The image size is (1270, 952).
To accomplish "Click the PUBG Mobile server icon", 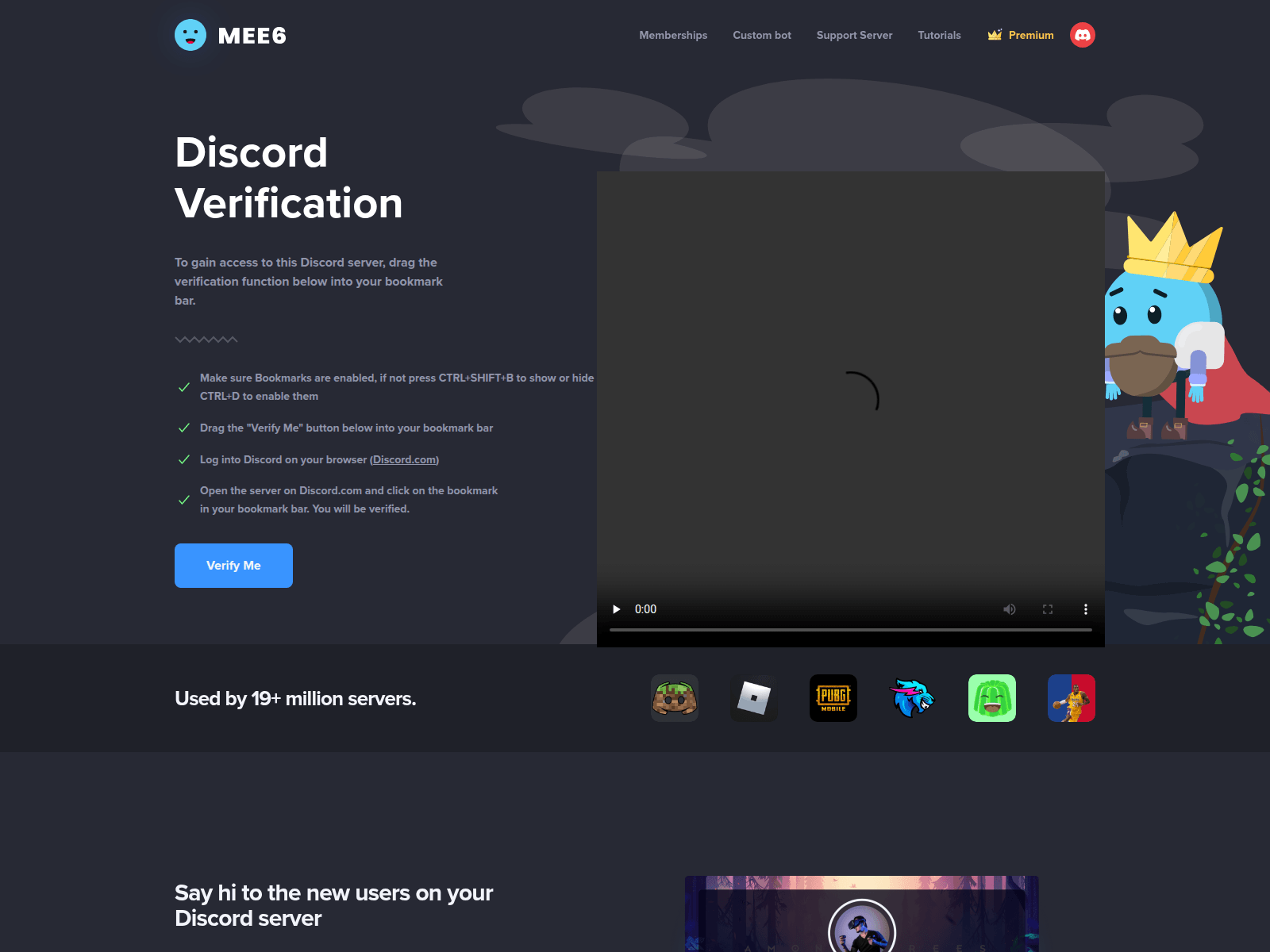I will pos(833,698).
